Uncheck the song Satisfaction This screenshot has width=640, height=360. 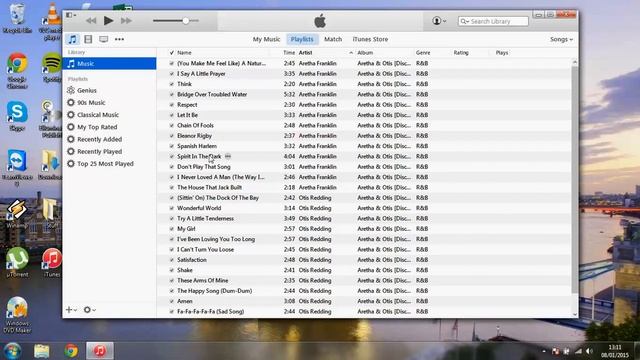click(x=171, y=260)
